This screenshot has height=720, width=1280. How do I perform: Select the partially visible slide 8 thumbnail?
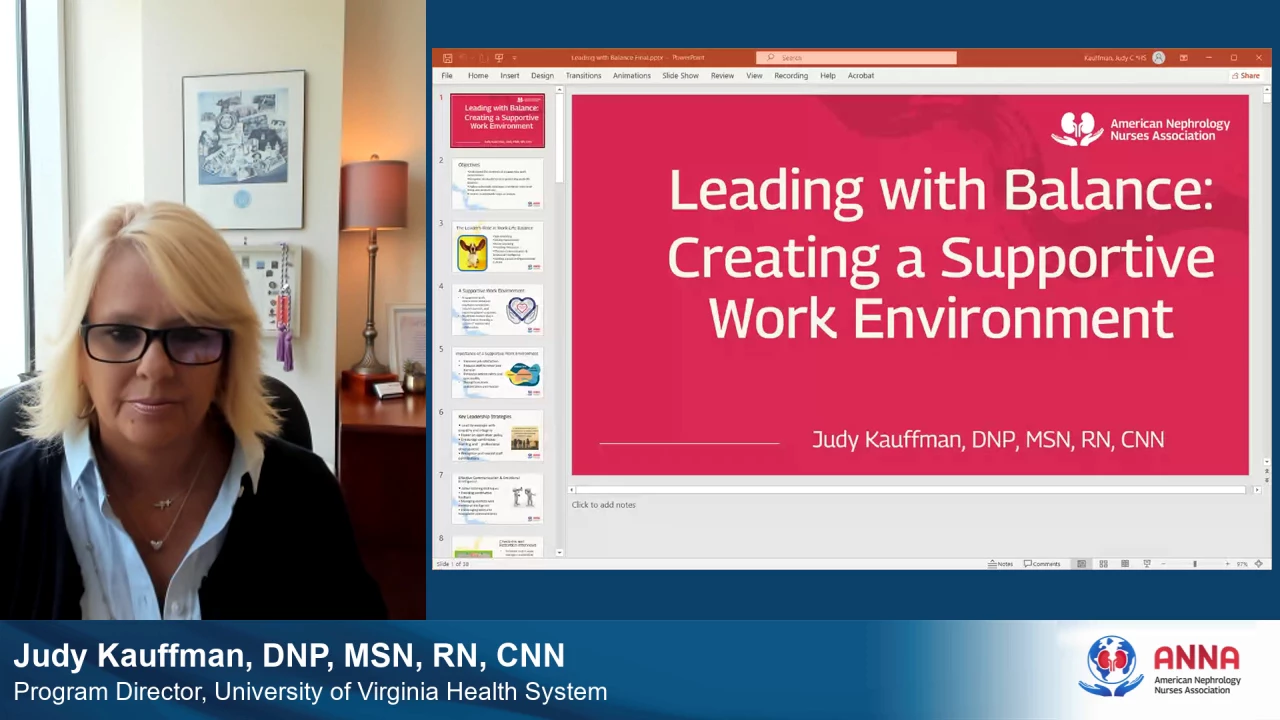497,547
